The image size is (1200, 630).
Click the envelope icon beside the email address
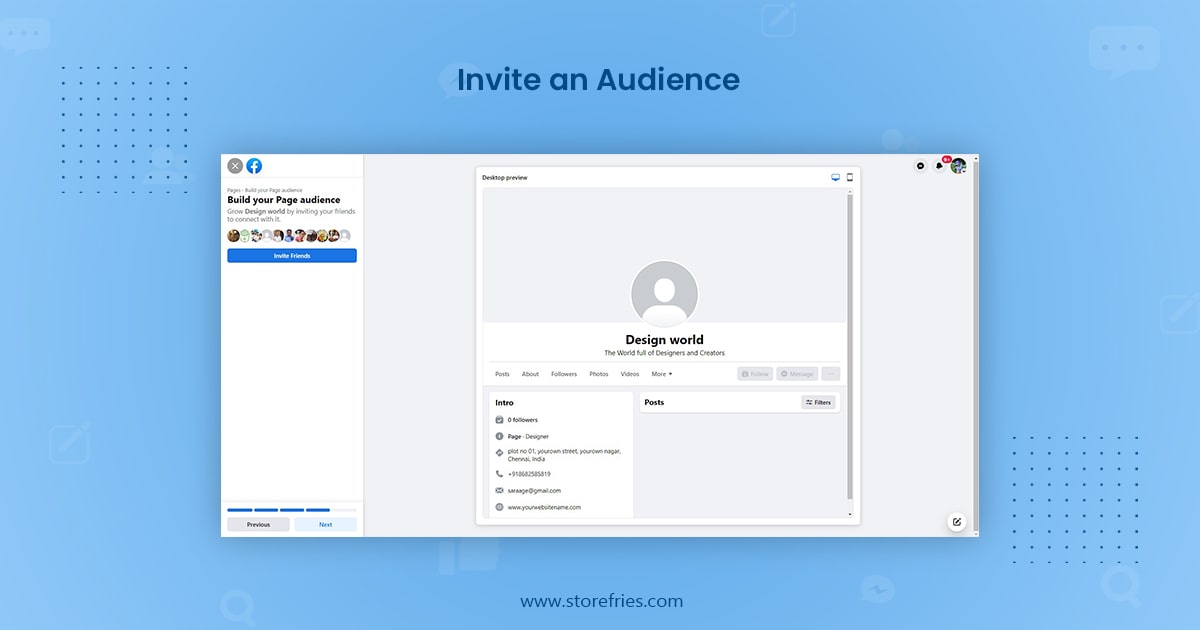click(499, 491)
